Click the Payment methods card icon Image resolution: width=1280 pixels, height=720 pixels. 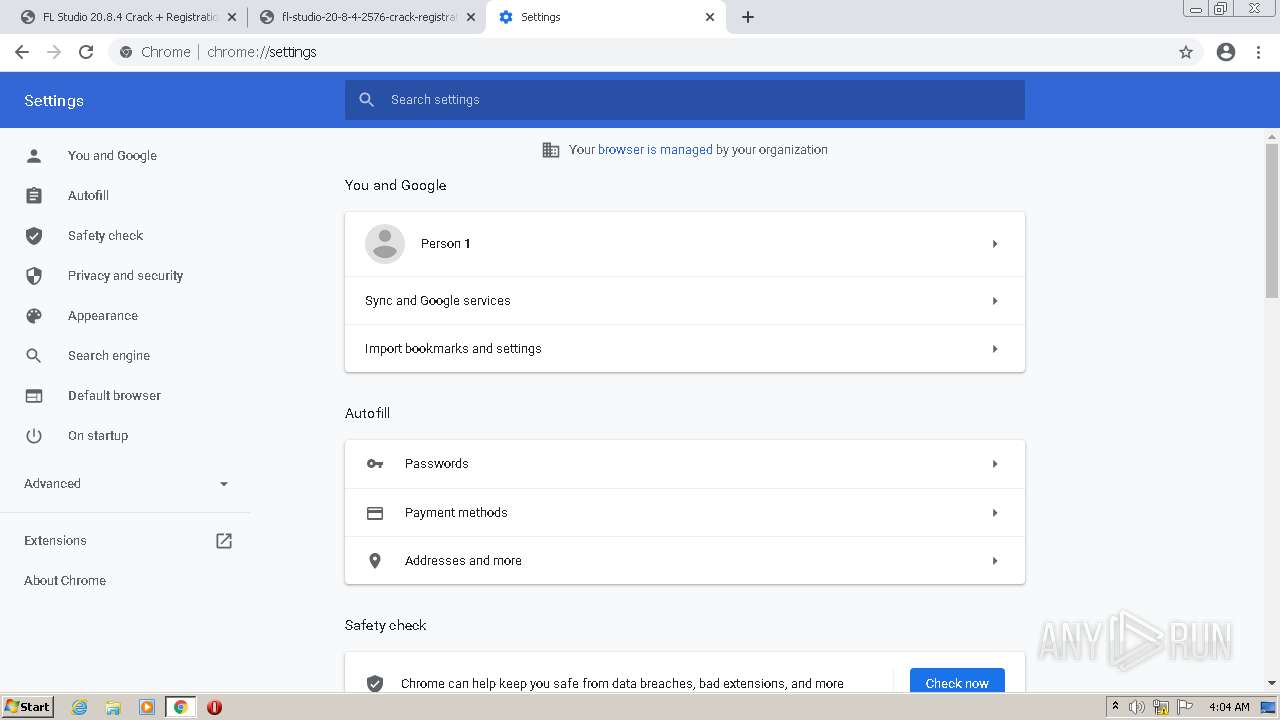click(x=375, y=513)
